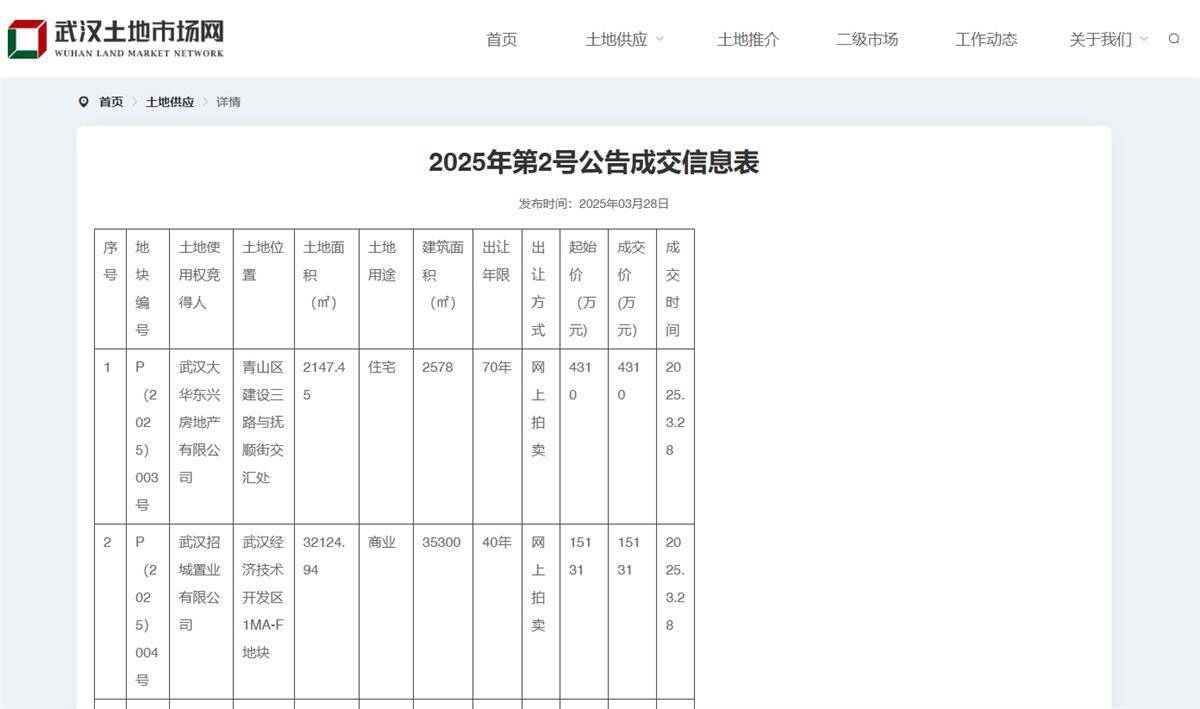Open 土地供应 navigation menu item
The image size is (1200, 709).
coord(617,39)
